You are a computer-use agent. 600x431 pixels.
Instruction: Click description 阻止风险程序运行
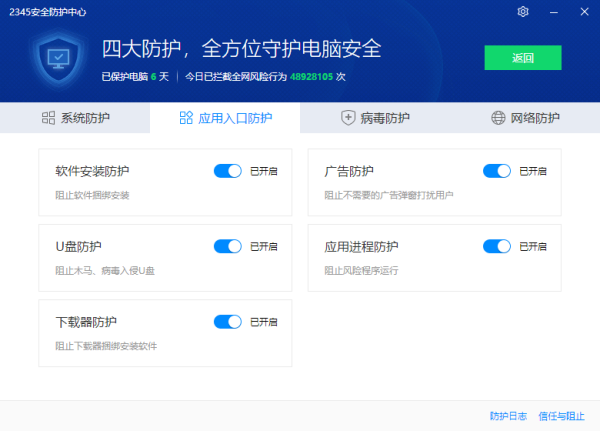tap(361, 271)
